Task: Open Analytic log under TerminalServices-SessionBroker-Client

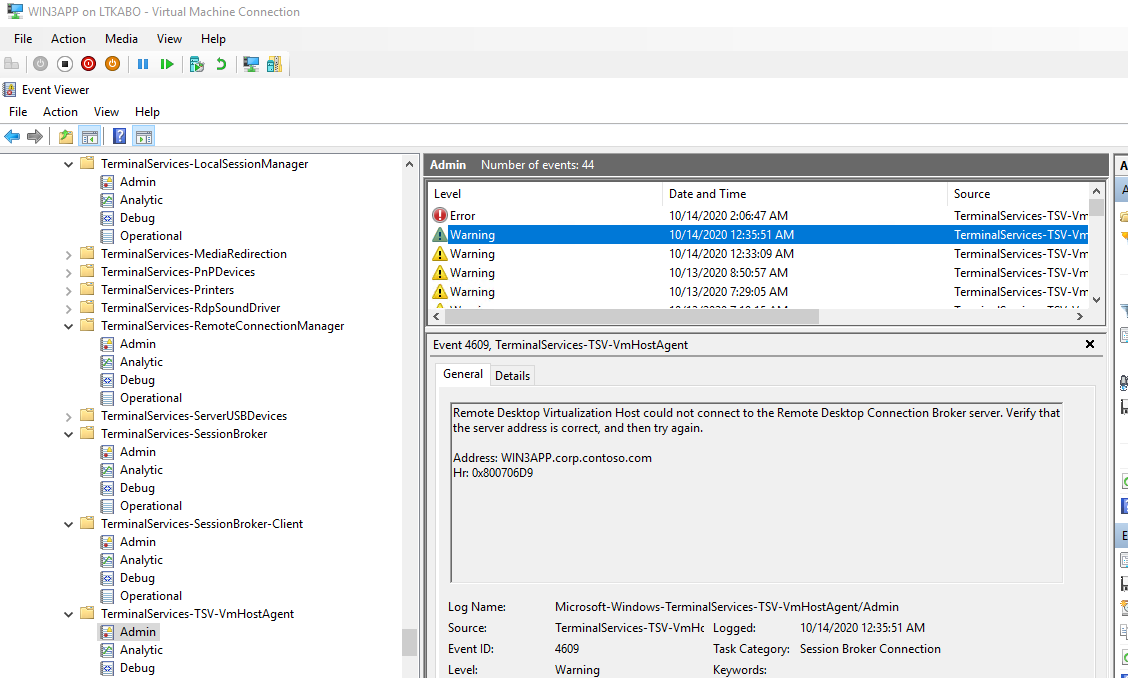Action: (x=141, y=560)
